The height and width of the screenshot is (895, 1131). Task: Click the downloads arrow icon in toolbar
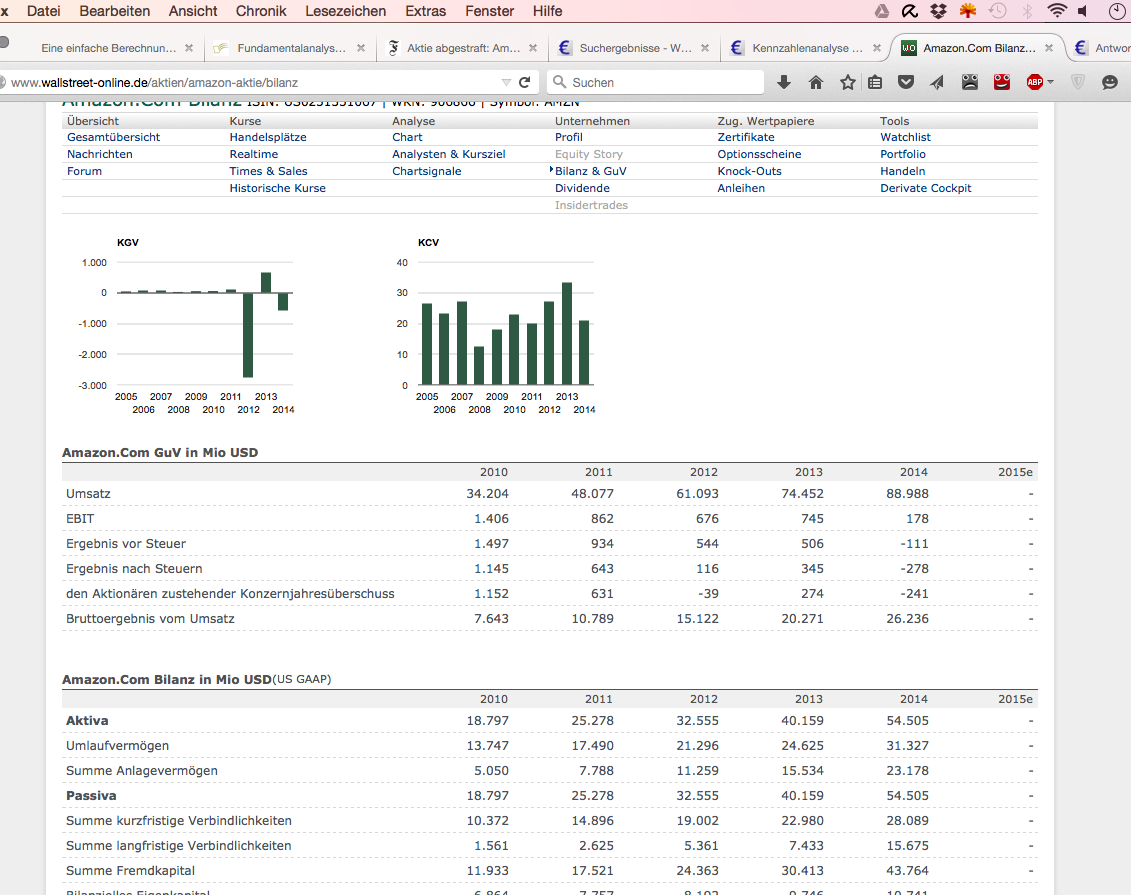[x=784, y=83]
